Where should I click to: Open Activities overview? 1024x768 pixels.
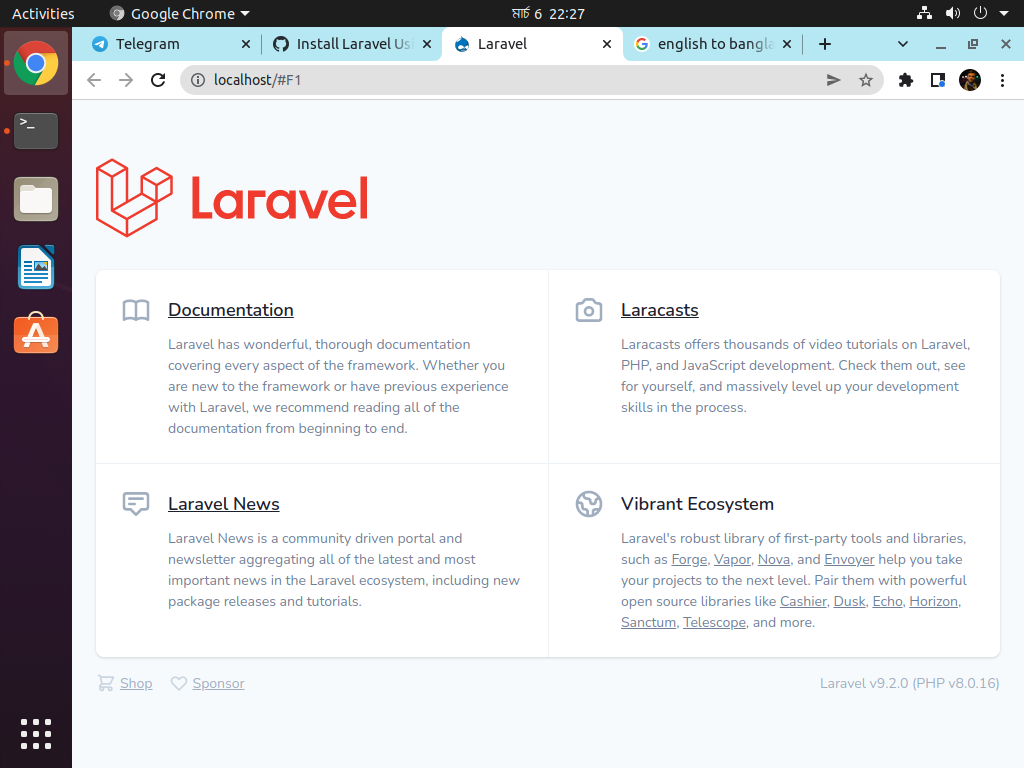pos(43,13)
